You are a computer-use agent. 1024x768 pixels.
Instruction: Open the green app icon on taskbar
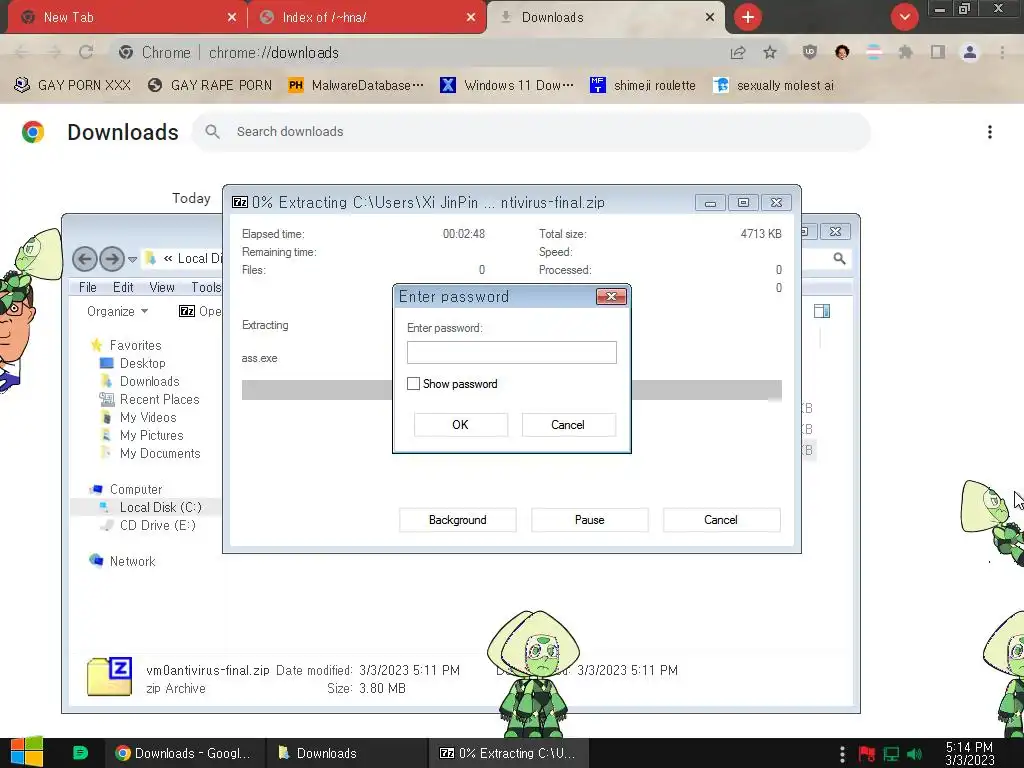coord(80,753)
